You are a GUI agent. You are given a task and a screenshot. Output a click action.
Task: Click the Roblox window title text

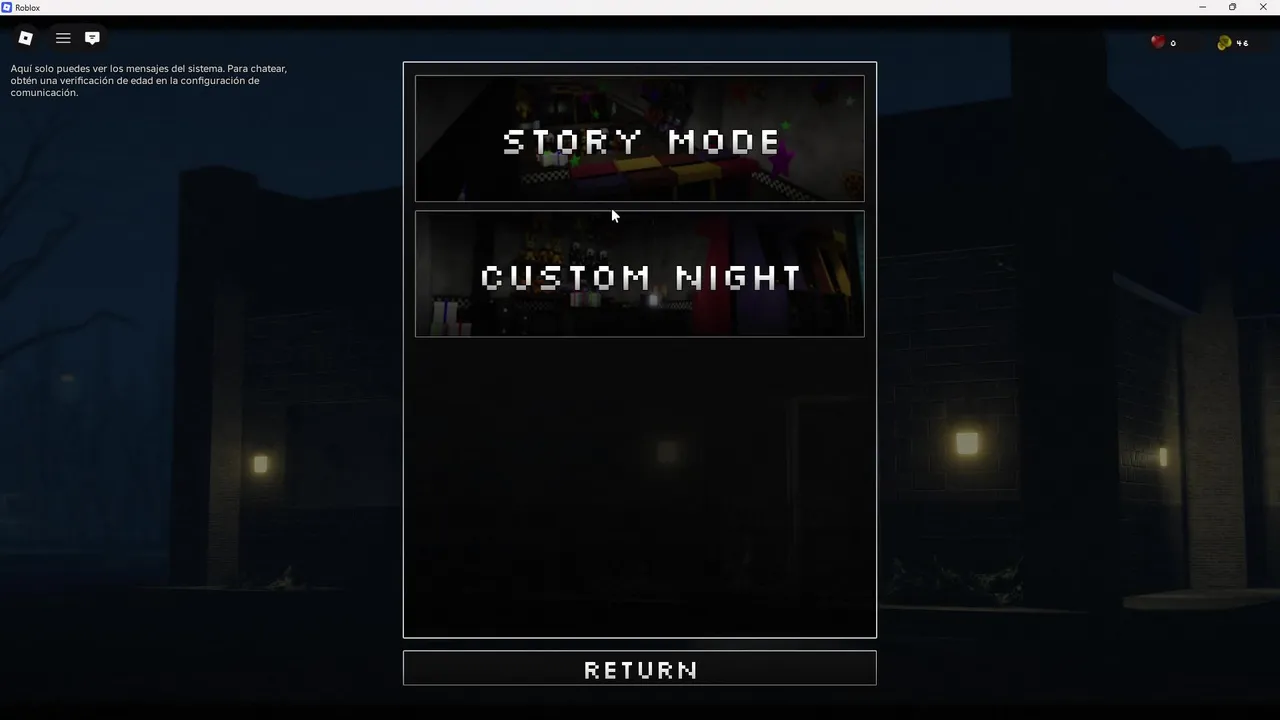27,7
